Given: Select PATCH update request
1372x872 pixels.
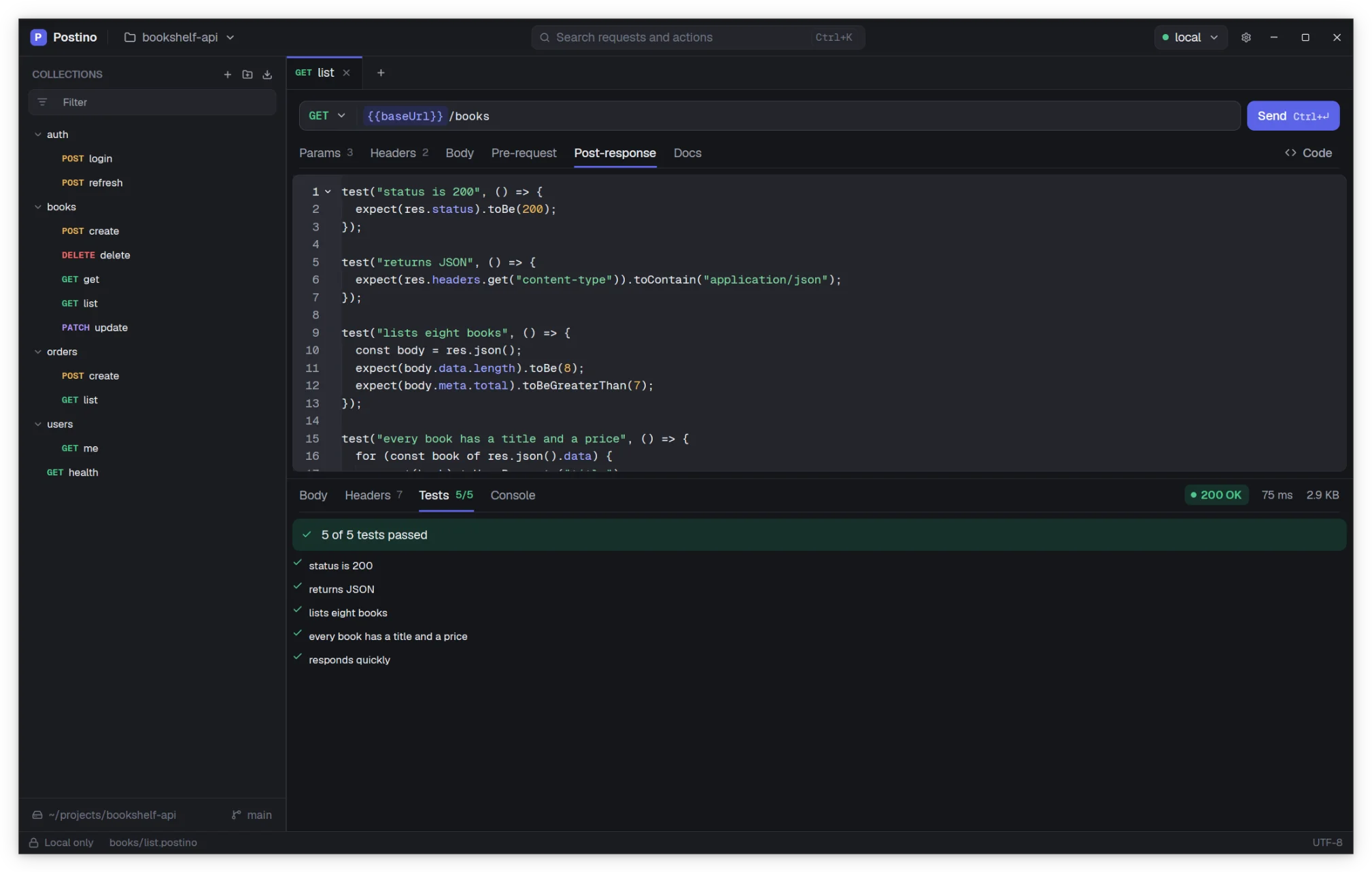Looking at the screenshot, I should pos(95,328).
